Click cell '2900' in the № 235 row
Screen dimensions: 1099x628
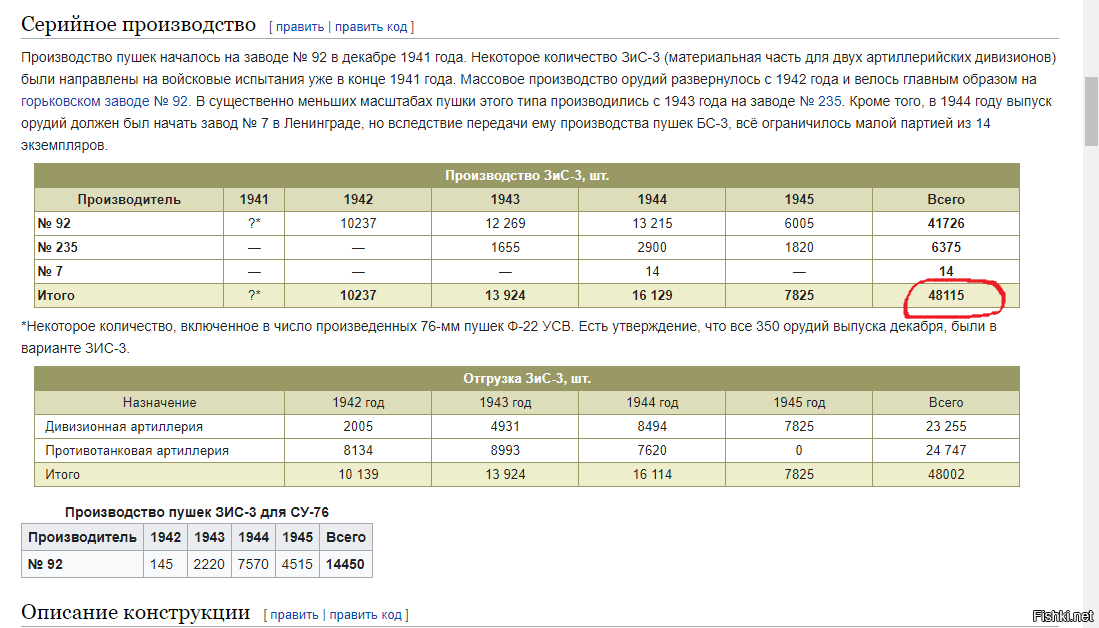pos(652,247)
